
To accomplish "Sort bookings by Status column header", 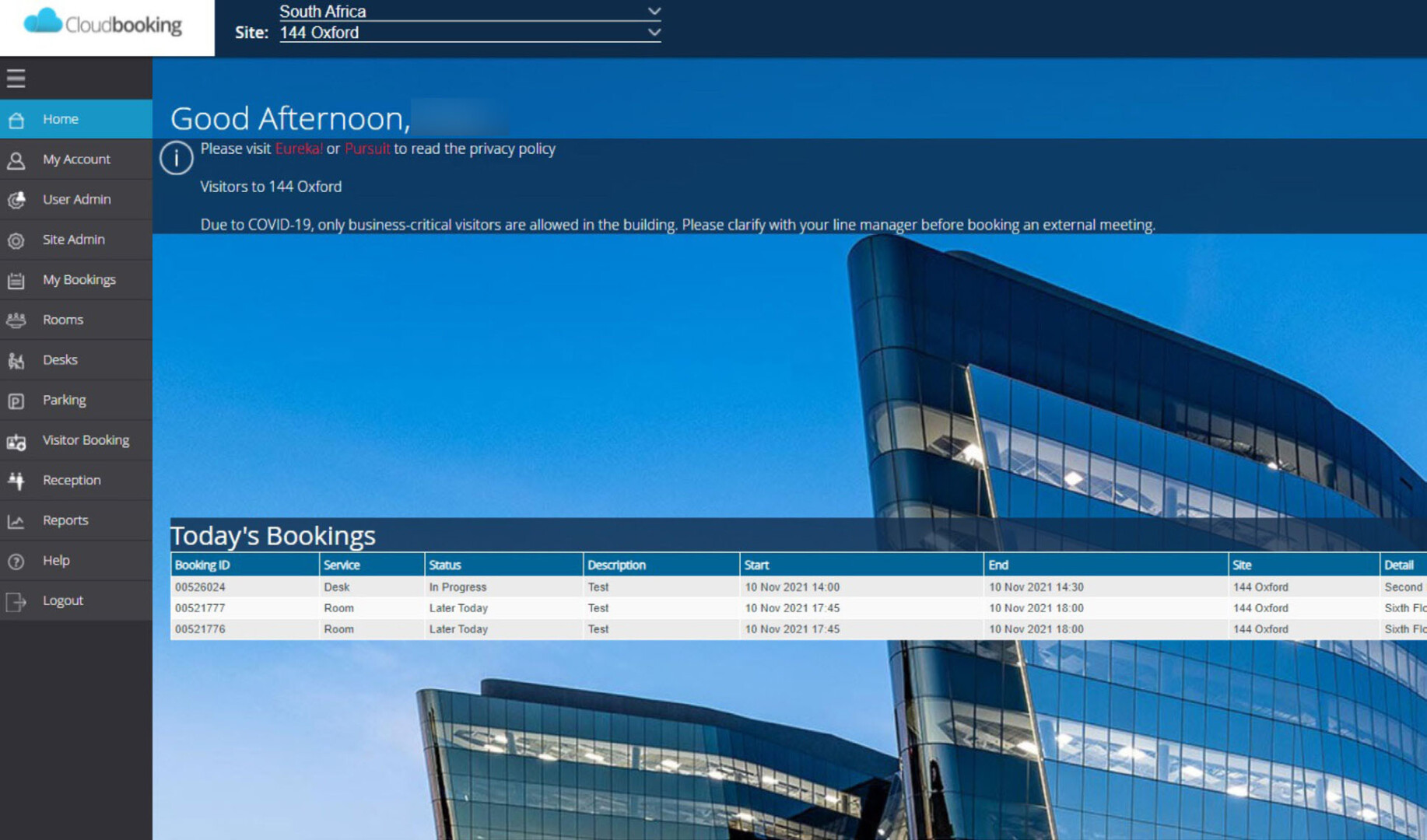I will click(445, 565).
